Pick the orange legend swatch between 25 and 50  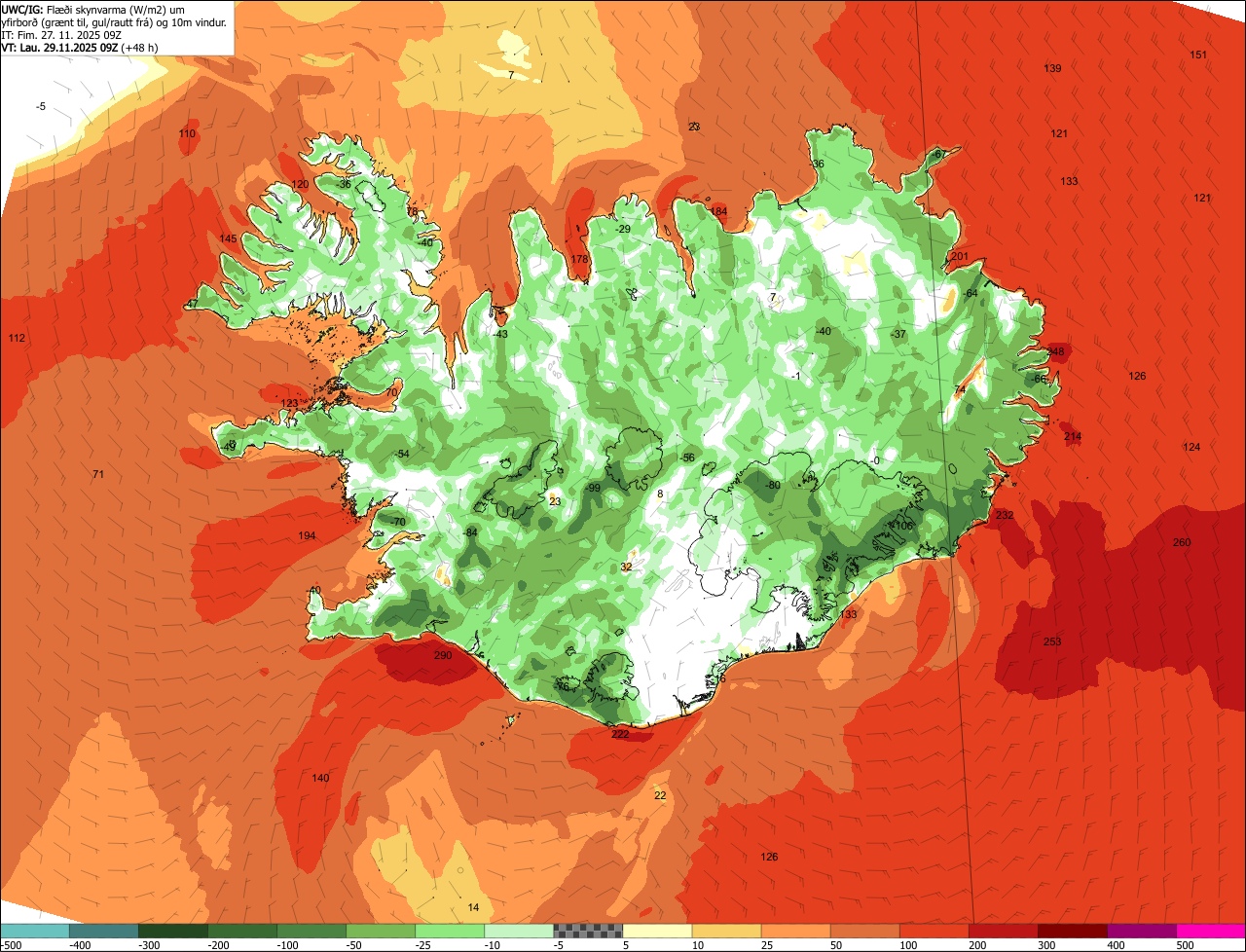point(795,931)
